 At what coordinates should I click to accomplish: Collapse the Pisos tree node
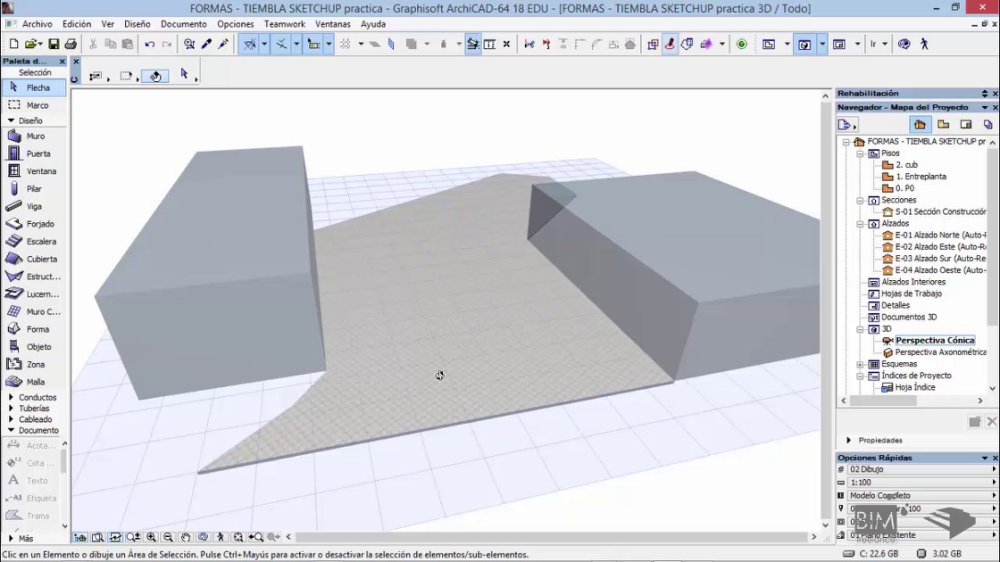tap(860, 154)
